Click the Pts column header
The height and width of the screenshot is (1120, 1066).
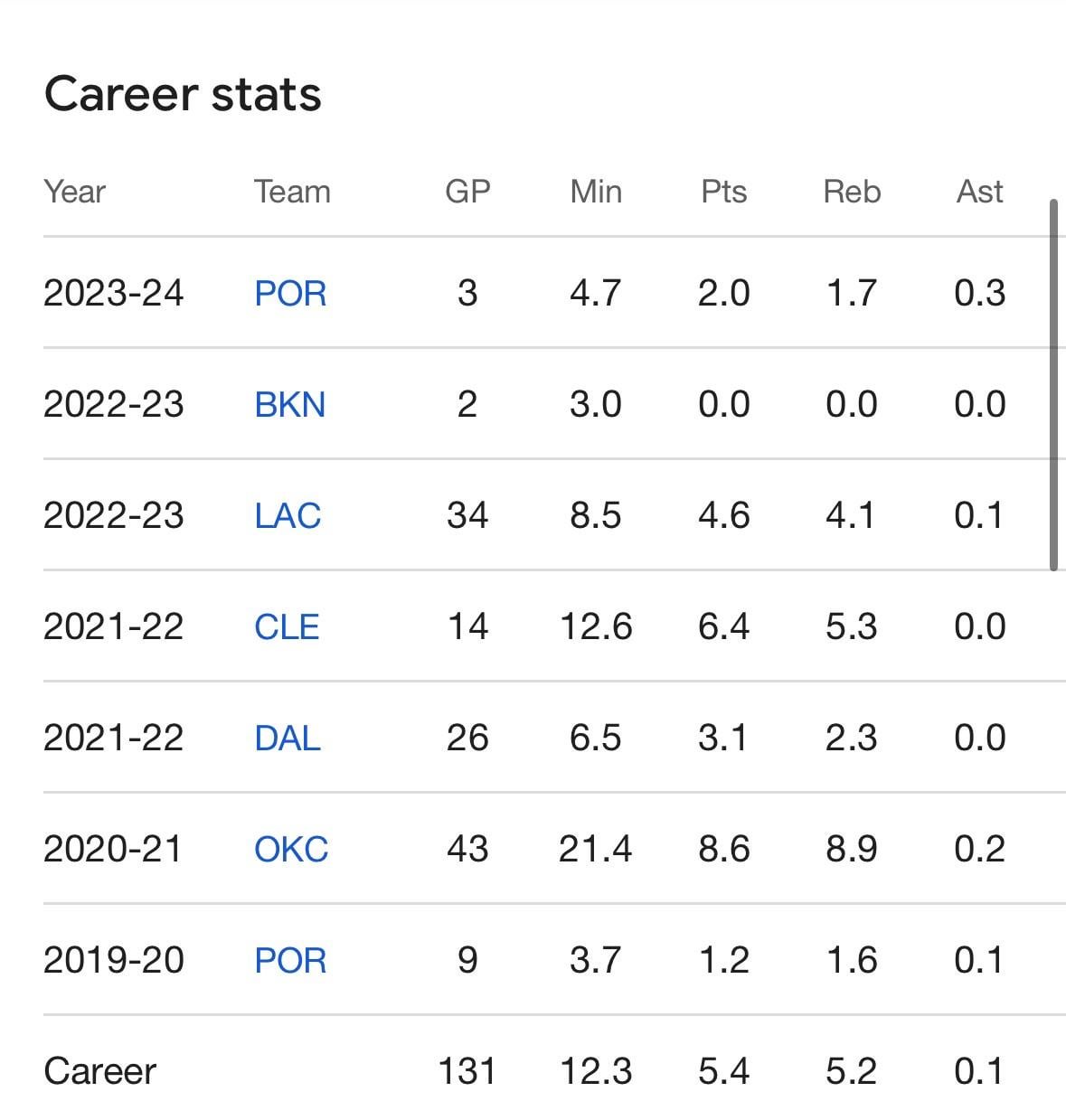(x=723, y=192)
